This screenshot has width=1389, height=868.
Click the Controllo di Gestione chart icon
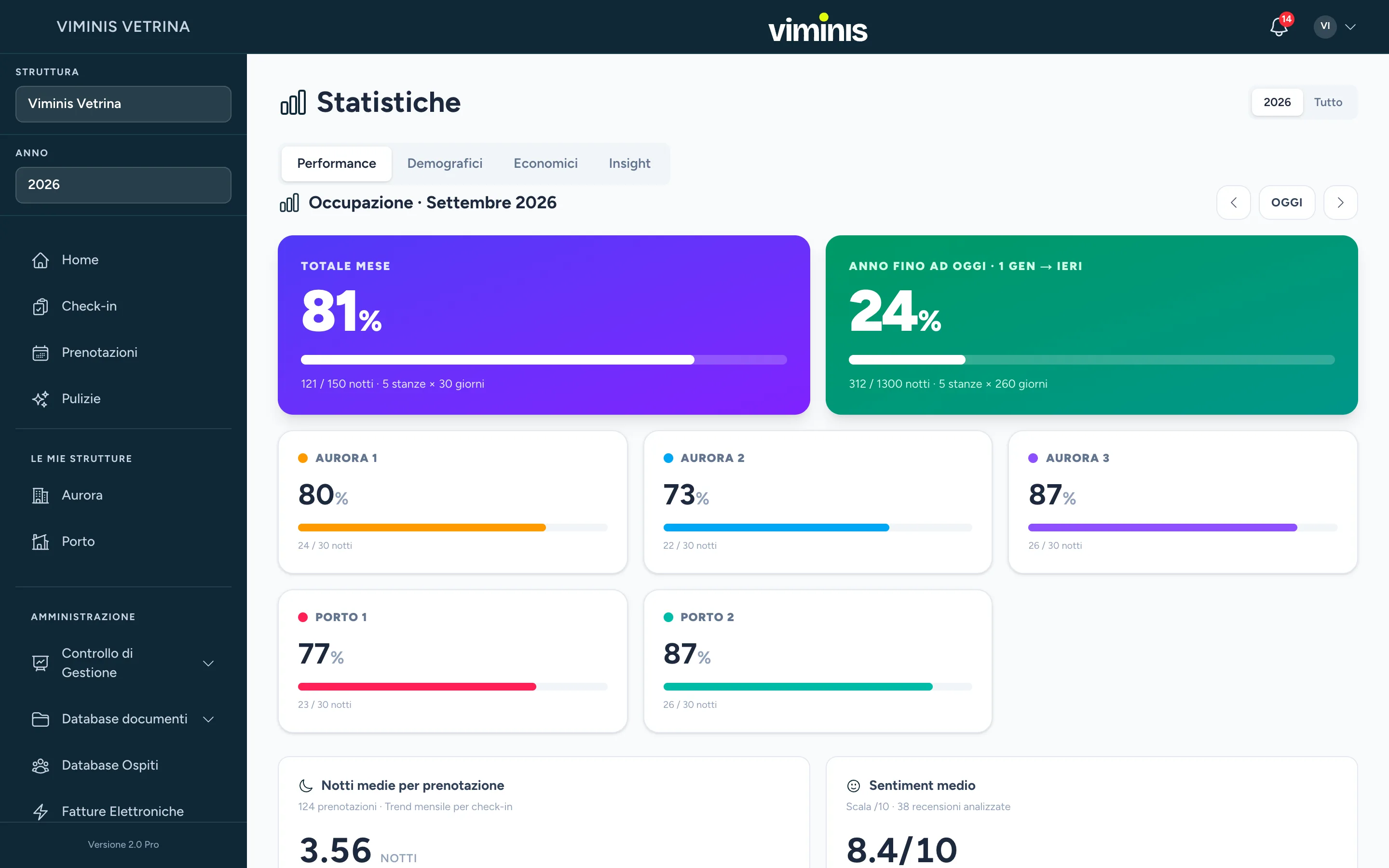pyautogui.click(x=40, y=663)
